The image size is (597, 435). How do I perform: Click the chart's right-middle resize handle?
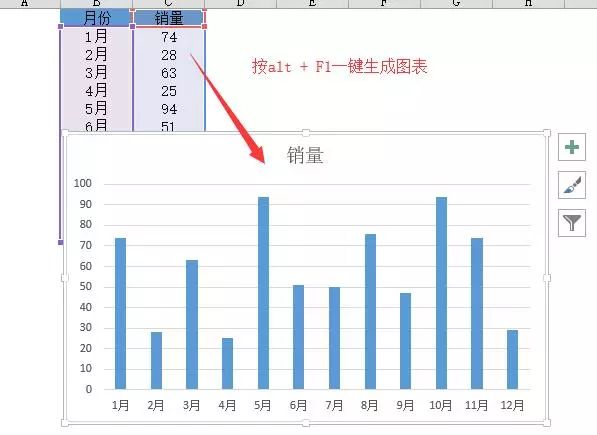click(547, 278)
